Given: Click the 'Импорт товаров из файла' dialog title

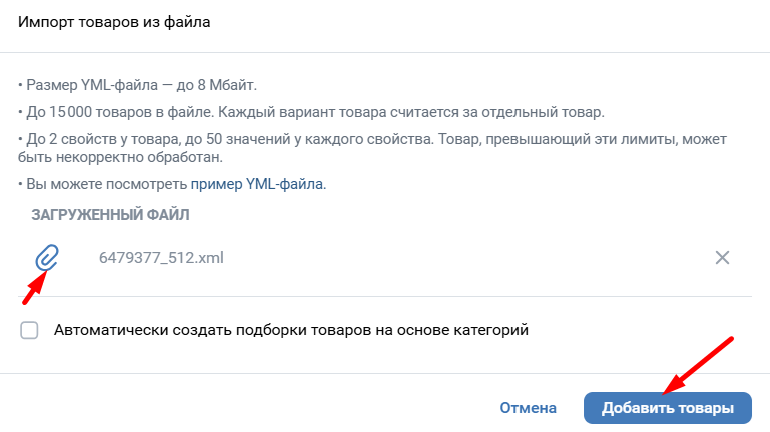Looking at the screenshot, I should tap(115, 22).
